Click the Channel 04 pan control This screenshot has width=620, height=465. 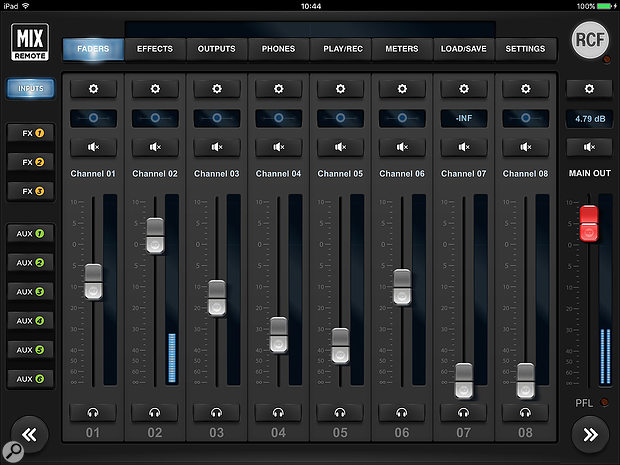278,118
